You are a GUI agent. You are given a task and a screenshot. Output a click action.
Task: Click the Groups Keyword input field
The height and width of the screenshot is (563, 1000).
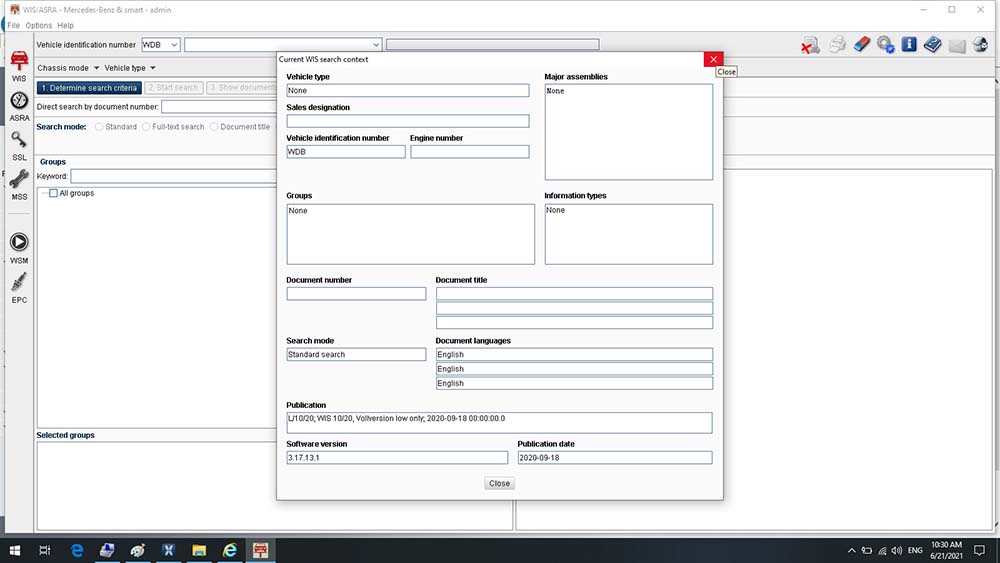[173, 177]
